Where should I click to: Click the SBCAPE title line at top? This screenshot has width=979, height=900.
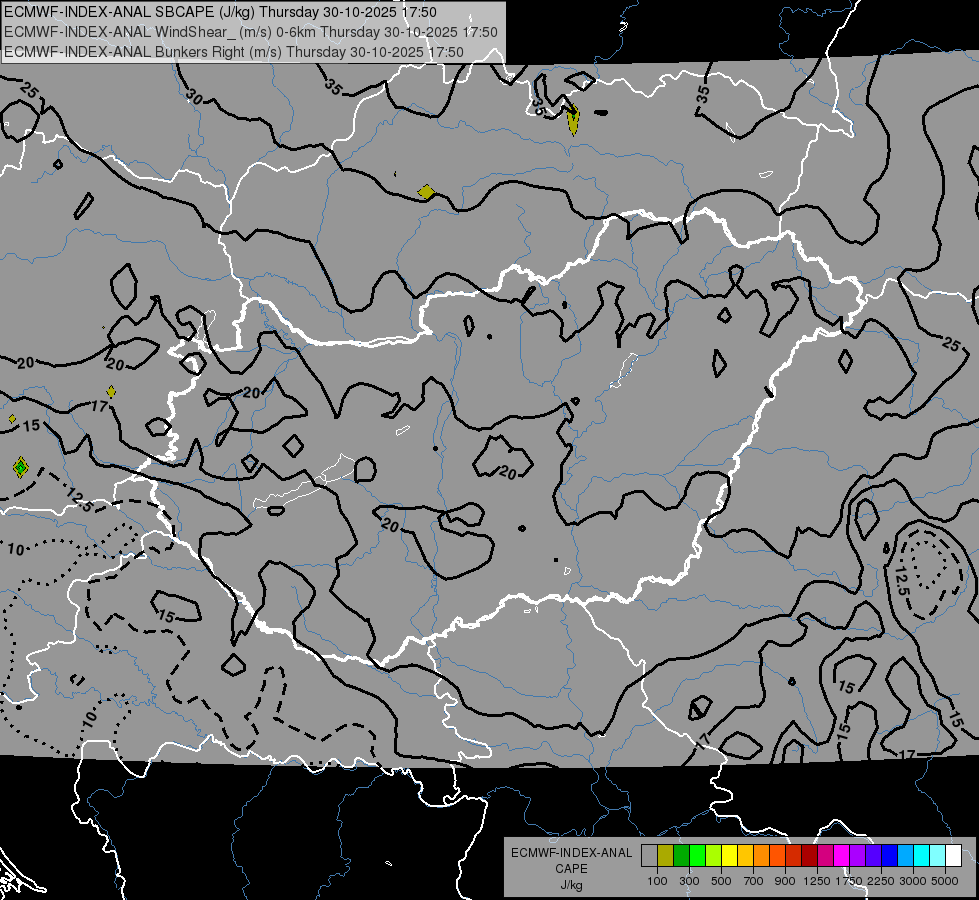click(220, 12)
